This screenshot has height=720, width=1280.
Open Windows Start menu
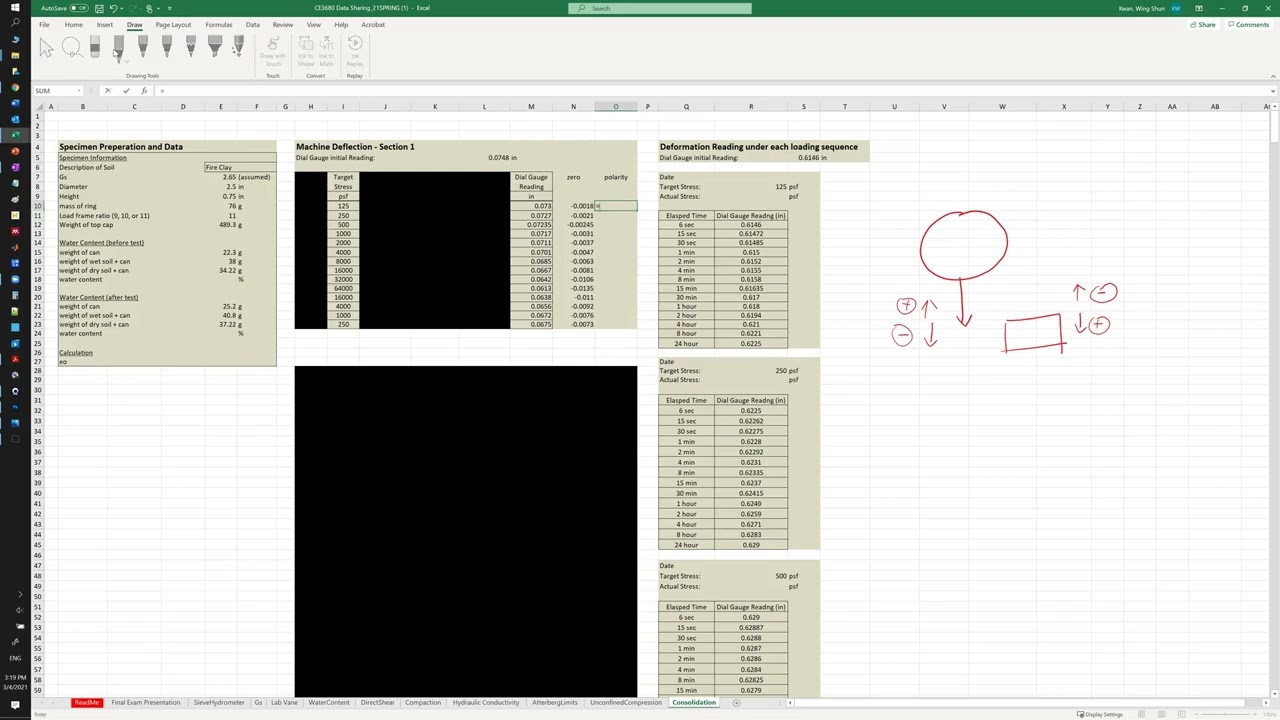(15, 7)
